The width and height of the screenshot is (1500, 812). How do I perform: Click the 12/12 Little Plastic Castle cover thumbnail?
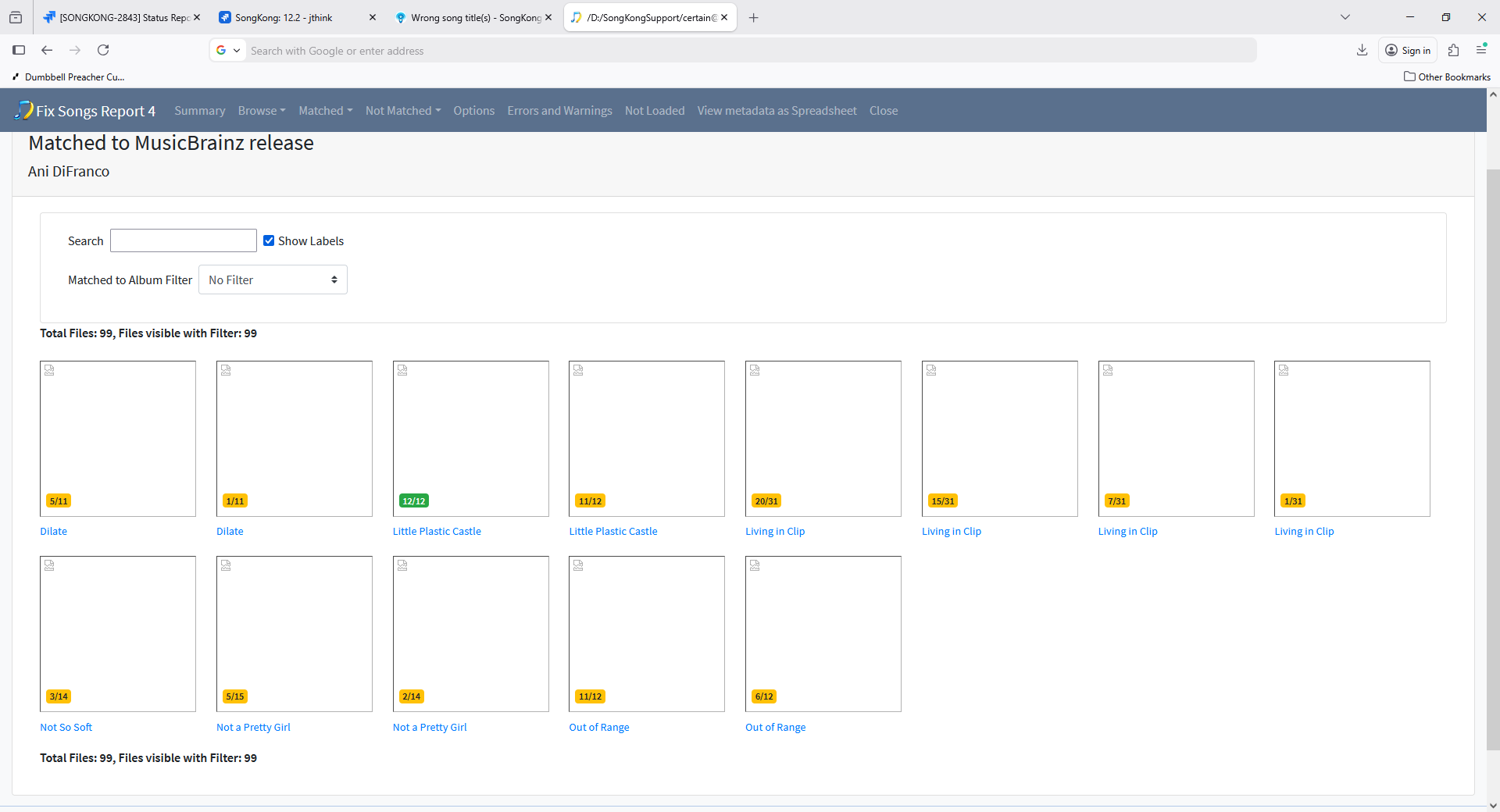(470, 438)
